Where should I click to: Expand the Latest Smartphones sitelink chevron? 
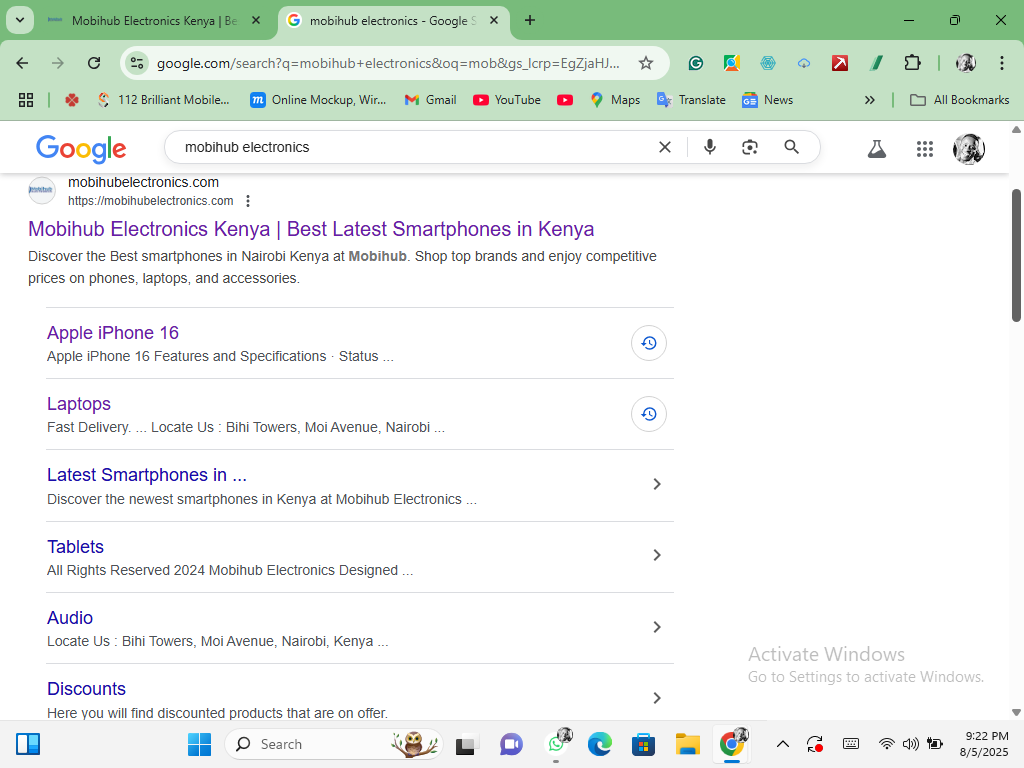[x=657, y=484]
